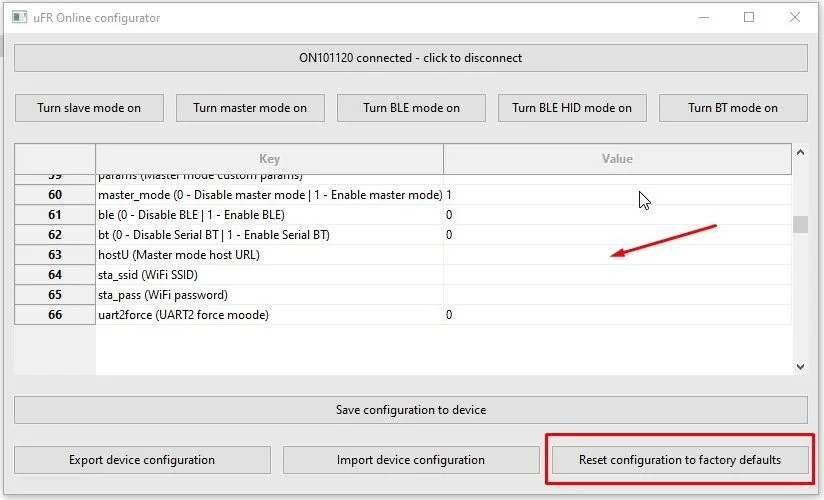Select the sta_pass WiFi password value cell
Image resolution: width=824 pixels, height=500 pixels.
617,295
